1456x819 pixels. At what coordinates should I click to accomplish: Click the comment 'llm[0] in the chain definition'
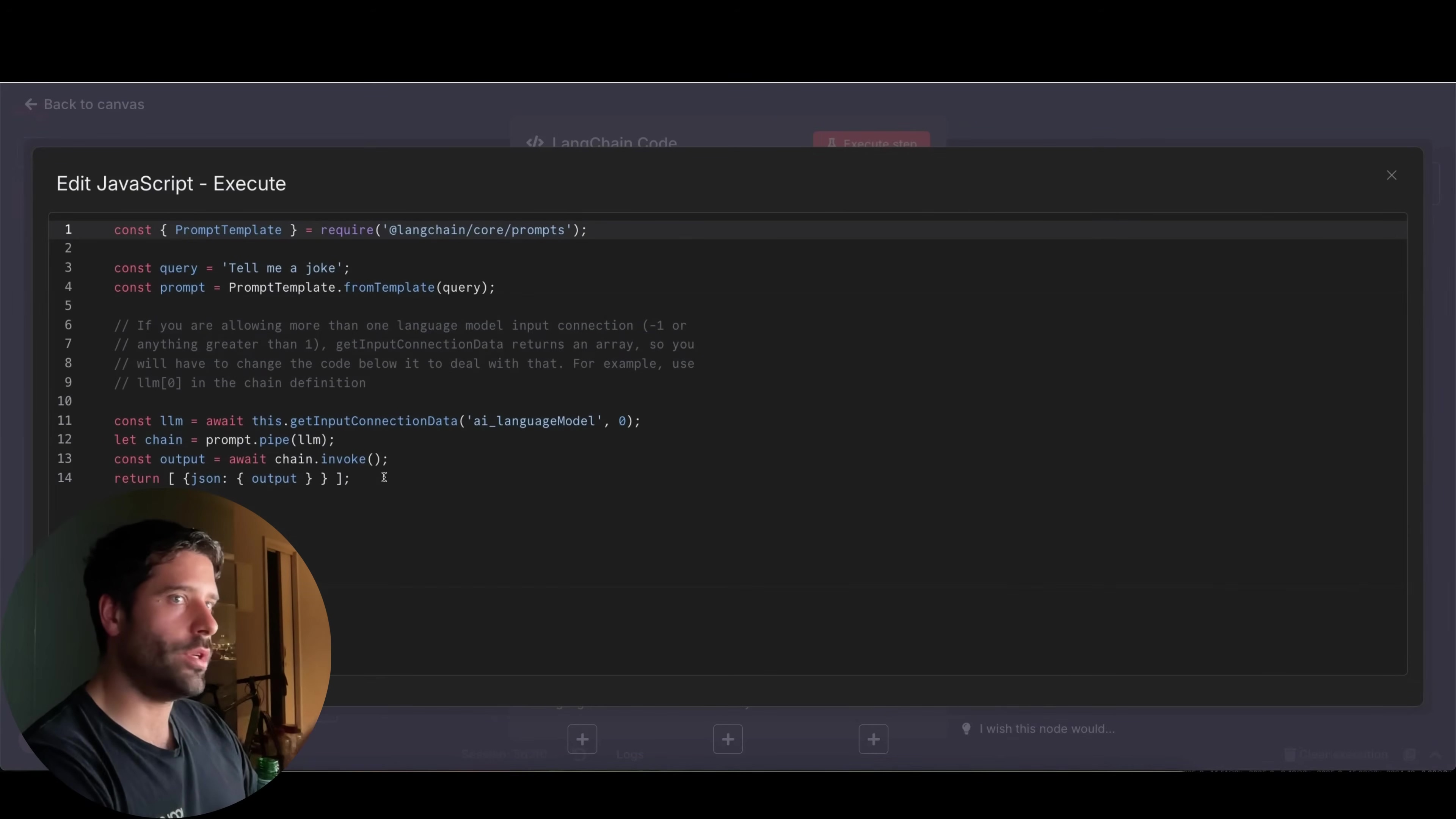(x=240, y=383)
